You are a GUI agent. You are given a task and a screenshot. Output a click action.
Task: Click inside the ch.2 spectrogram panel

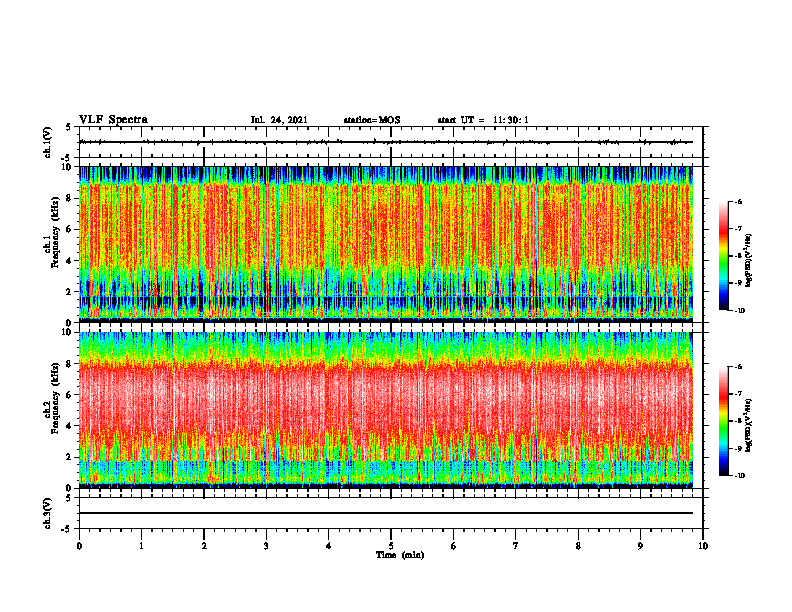click(x=386, y=410)
